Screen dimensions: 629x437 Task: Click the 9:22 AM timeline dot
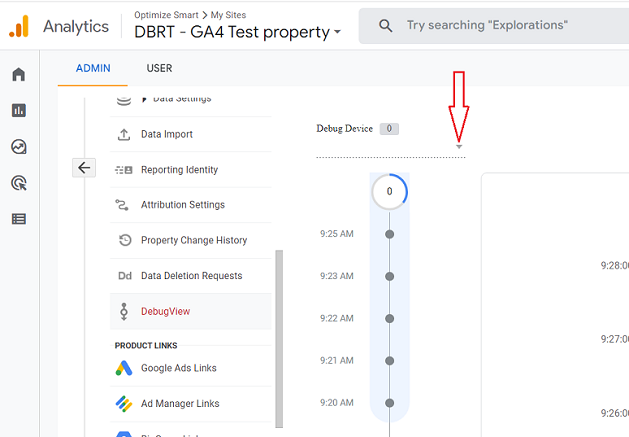(x=390, y=319)
